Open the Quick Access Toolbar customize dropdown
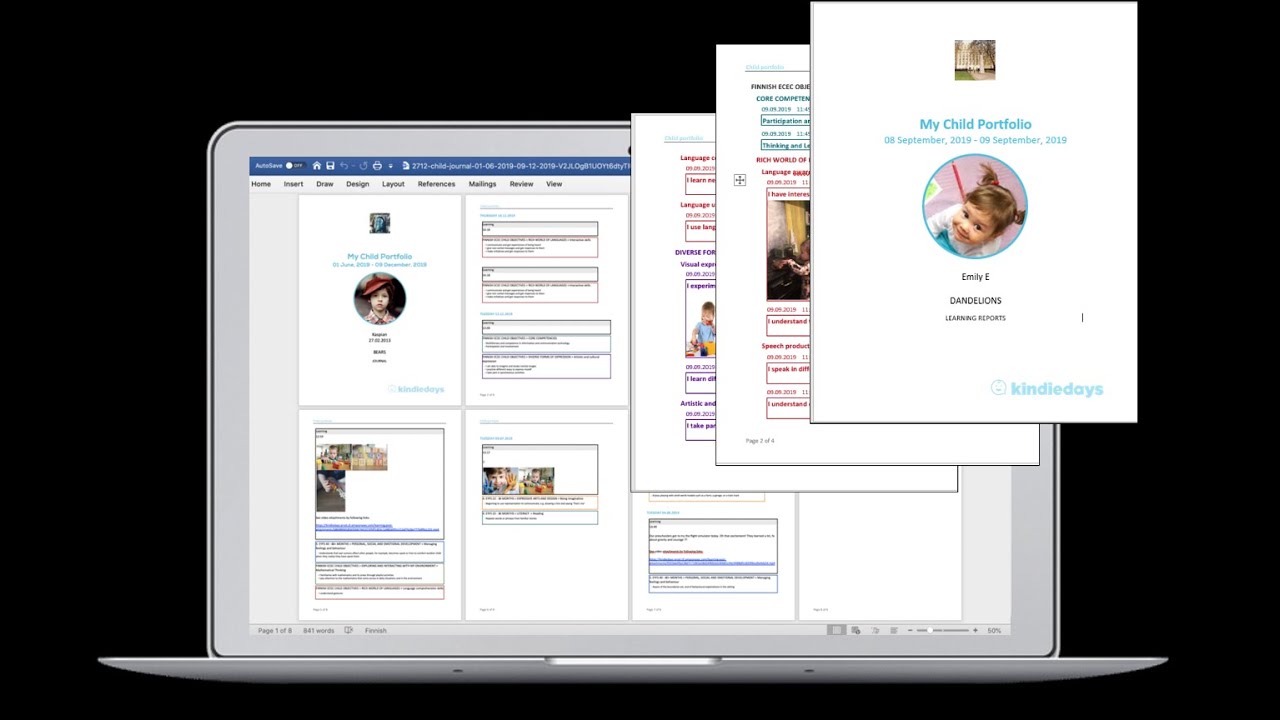 390,166
